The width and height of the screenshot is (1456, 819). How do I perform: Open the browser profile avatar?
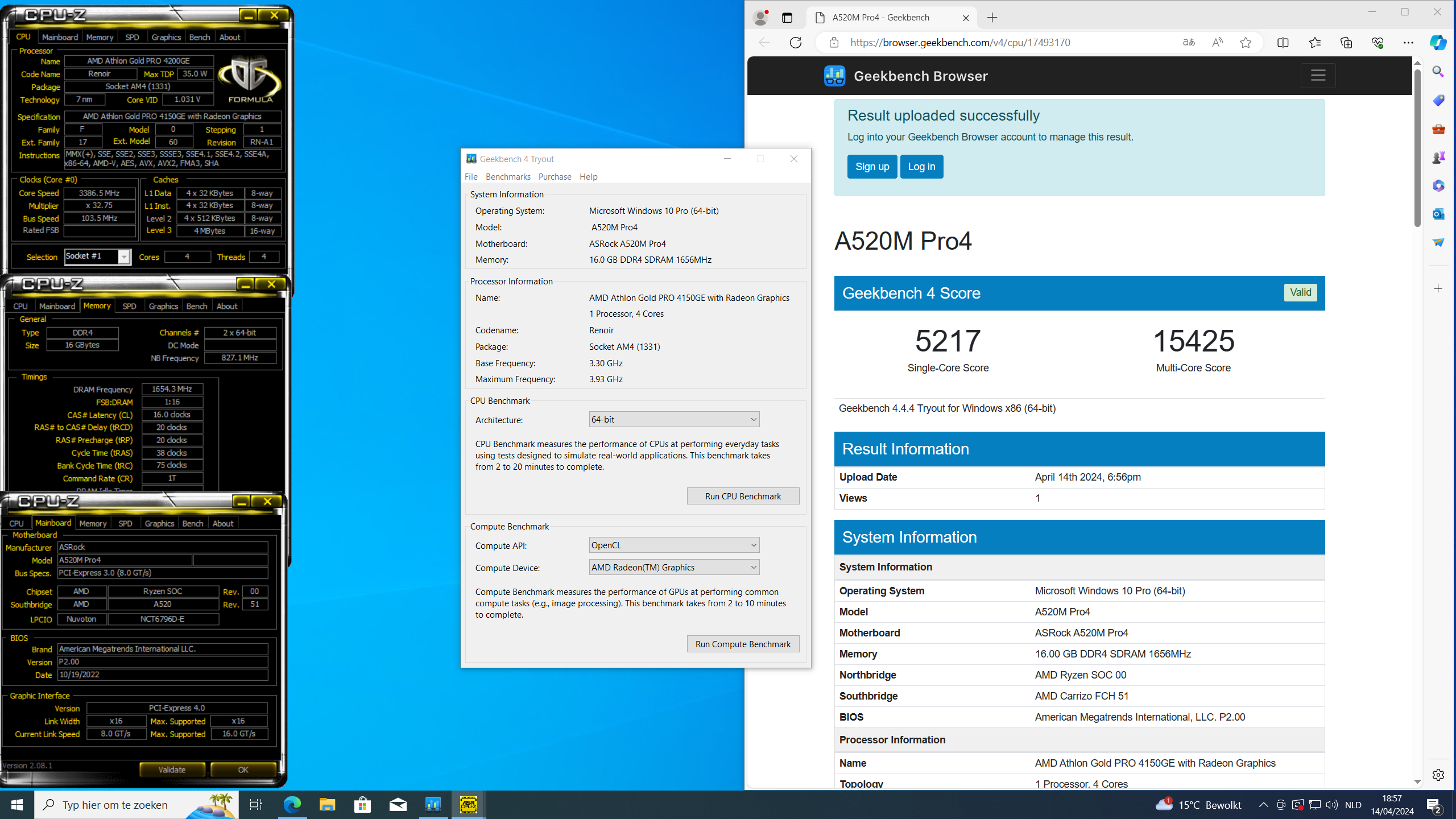[760, 18]
